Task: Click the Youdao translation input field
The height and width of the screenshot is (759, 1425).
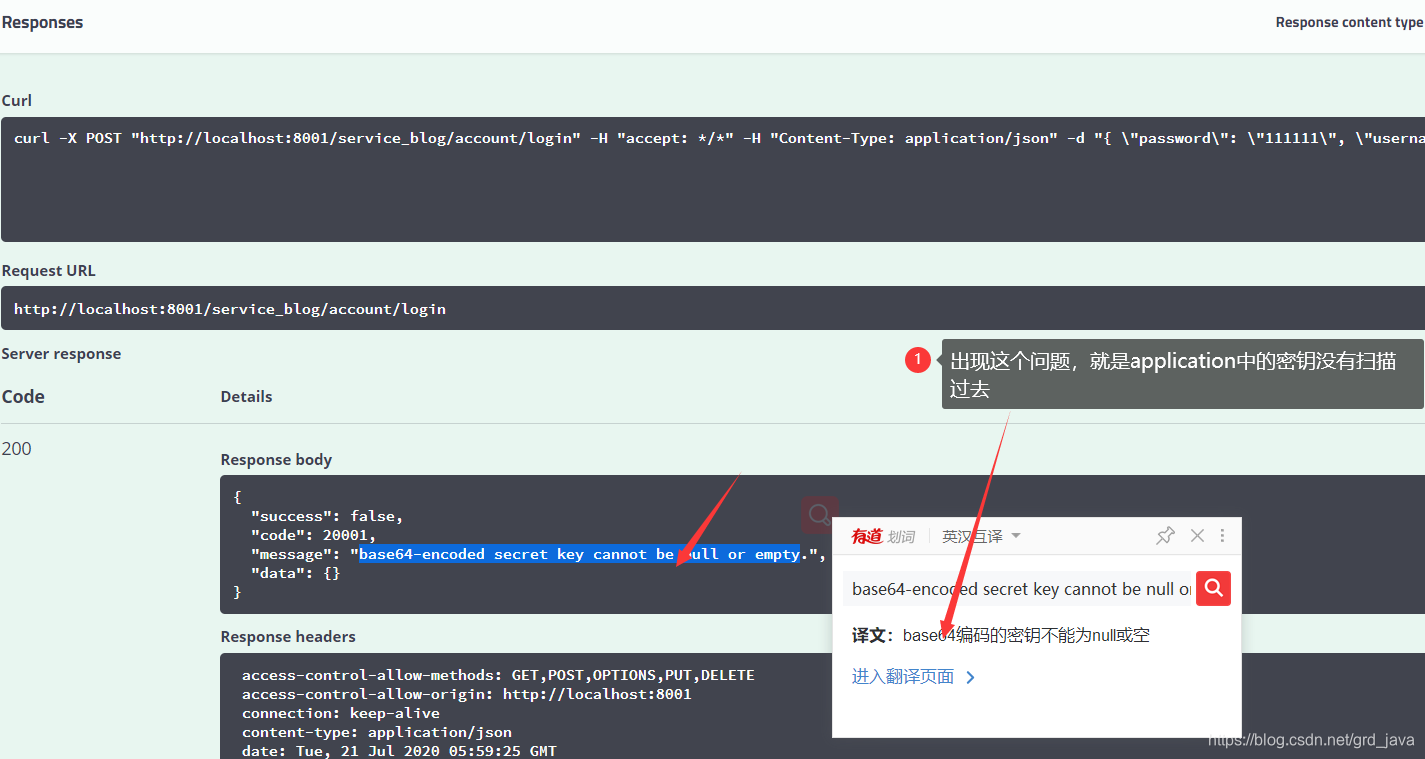Action: click(x=1020, y=589)
